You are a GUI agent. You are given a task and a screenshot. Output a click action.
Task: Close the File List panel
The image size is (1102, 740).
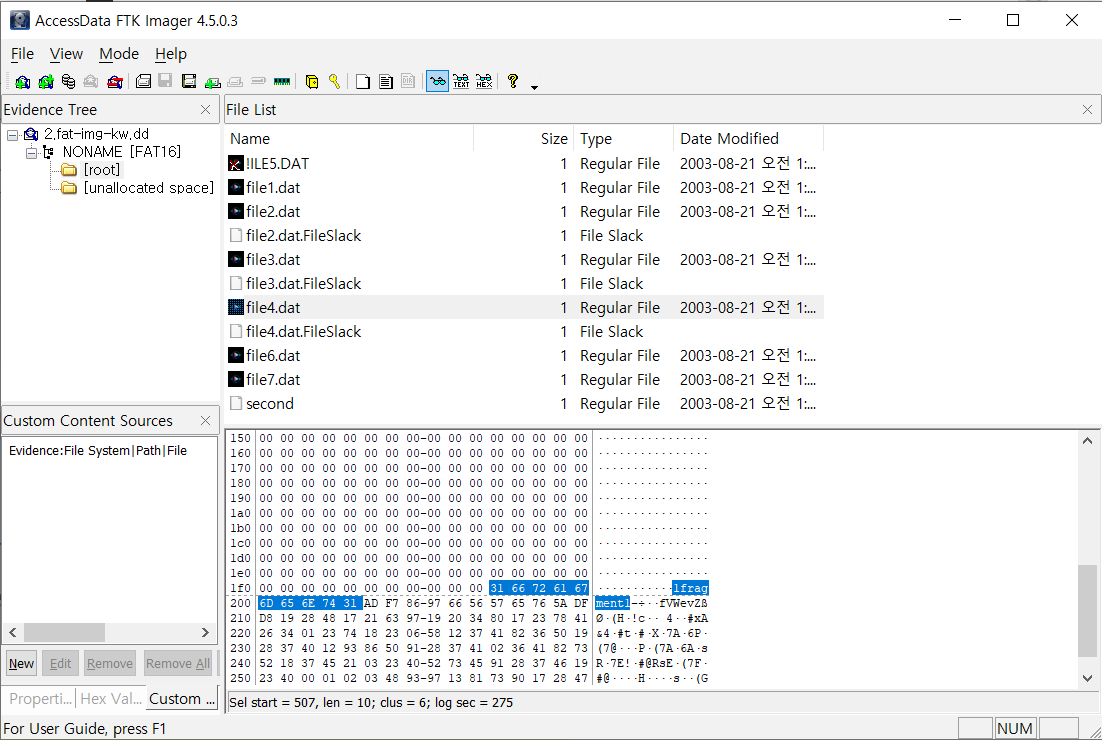(1087, 110)
